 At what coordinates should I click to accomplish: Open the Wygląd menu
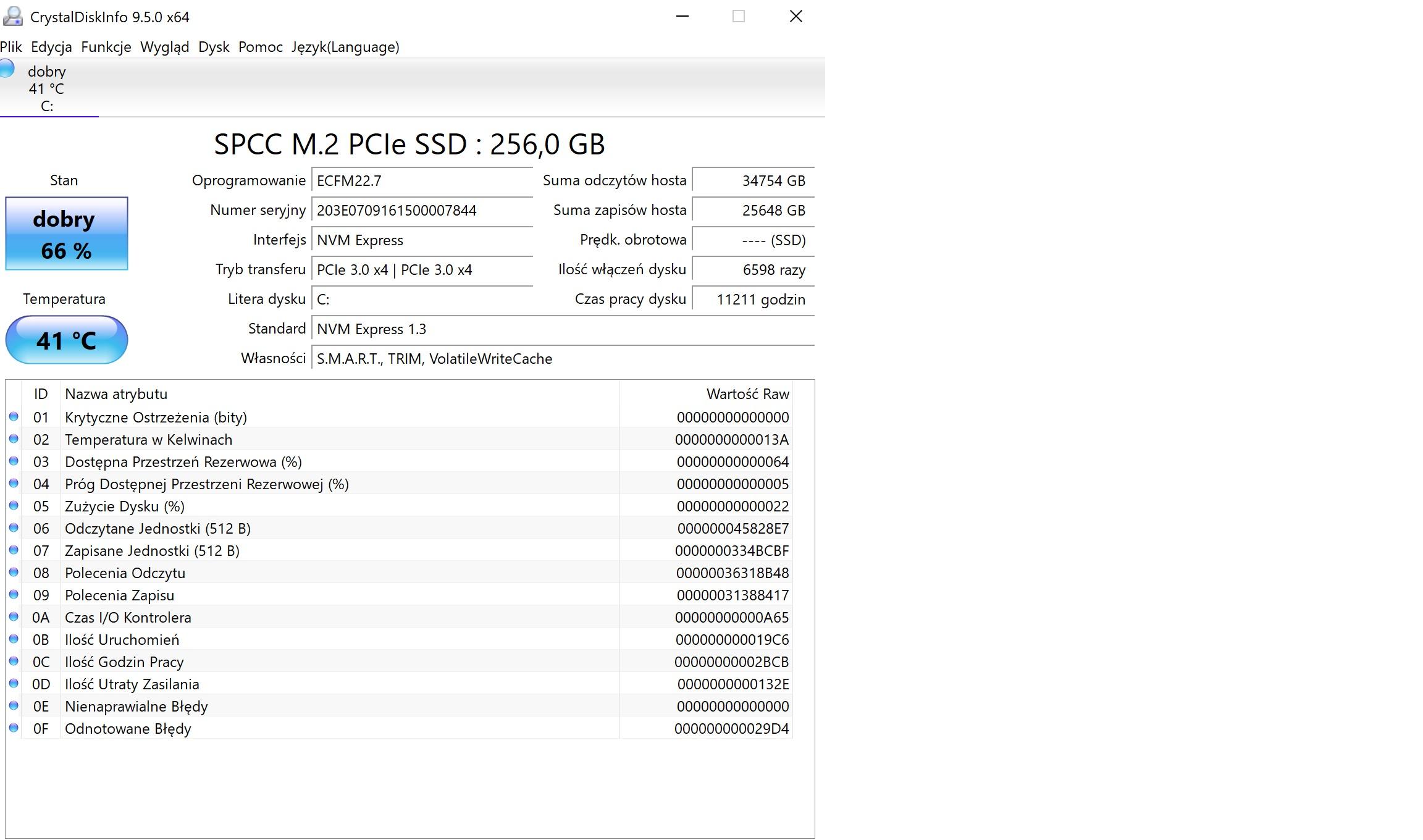click(164, 47)
